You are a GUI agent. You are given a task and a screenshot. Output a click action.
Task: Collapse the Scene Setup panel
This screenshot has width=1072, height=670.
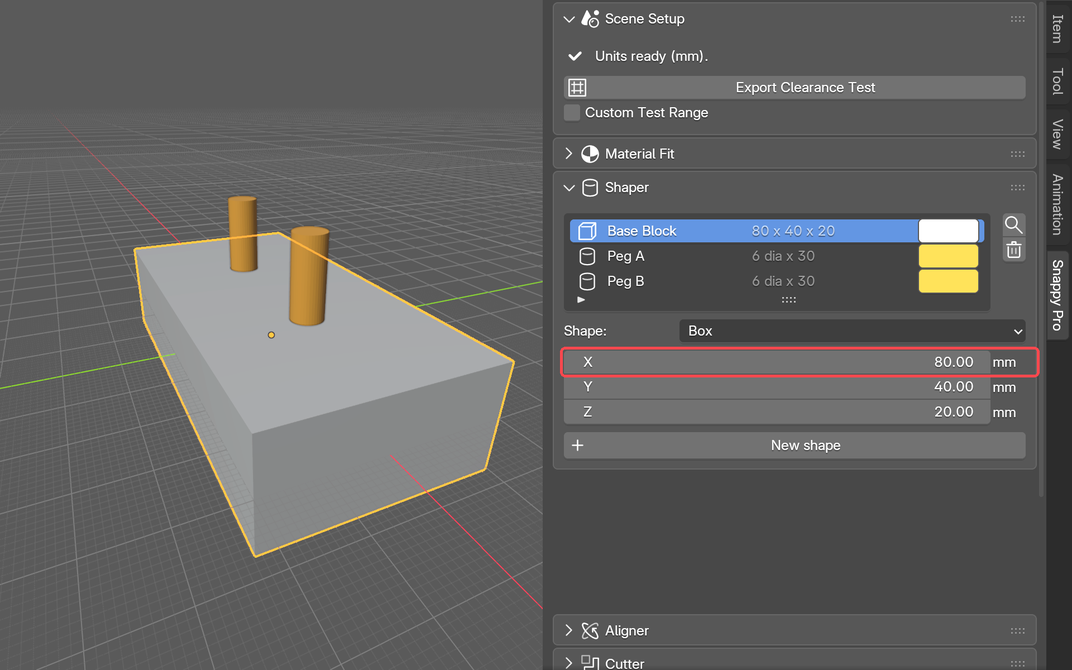point(569,19)
